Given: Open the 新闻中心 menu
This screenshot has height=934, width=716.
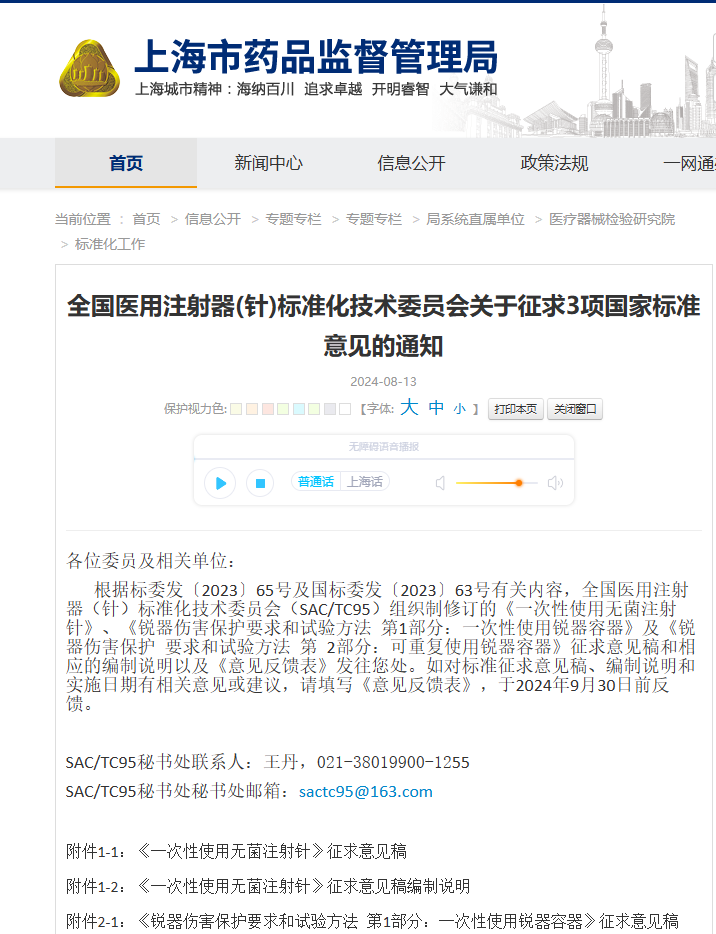Looking at the screenshot, I should tap(268, 163).
